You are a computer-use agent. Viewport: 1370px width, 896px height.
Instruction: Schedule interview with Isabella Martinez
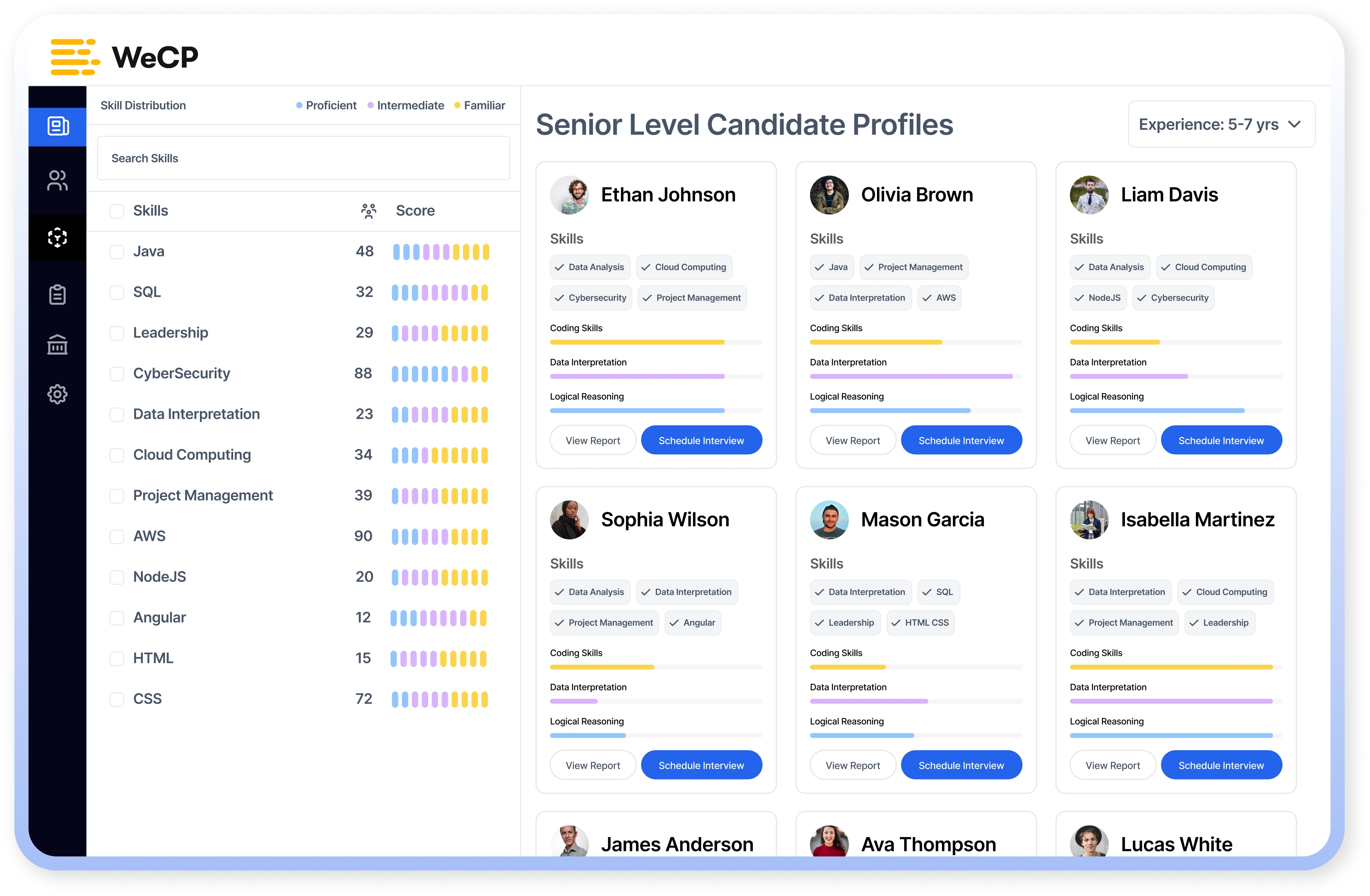(1221, 765)
